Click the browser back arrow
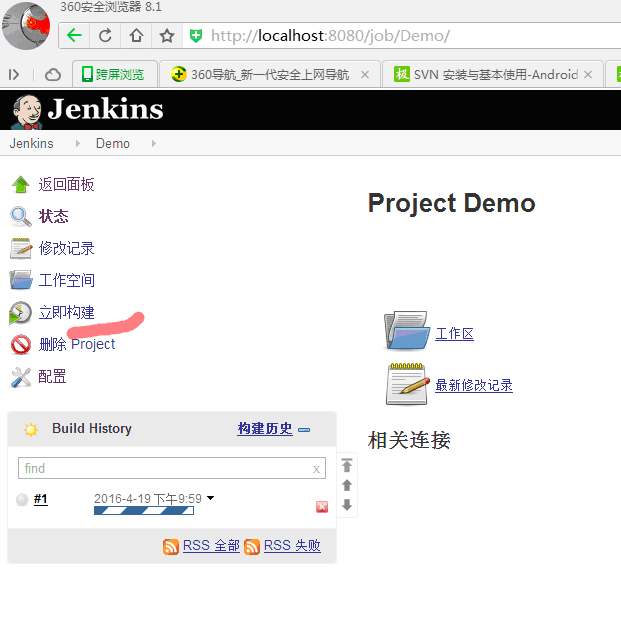 [x=75, y=36]
